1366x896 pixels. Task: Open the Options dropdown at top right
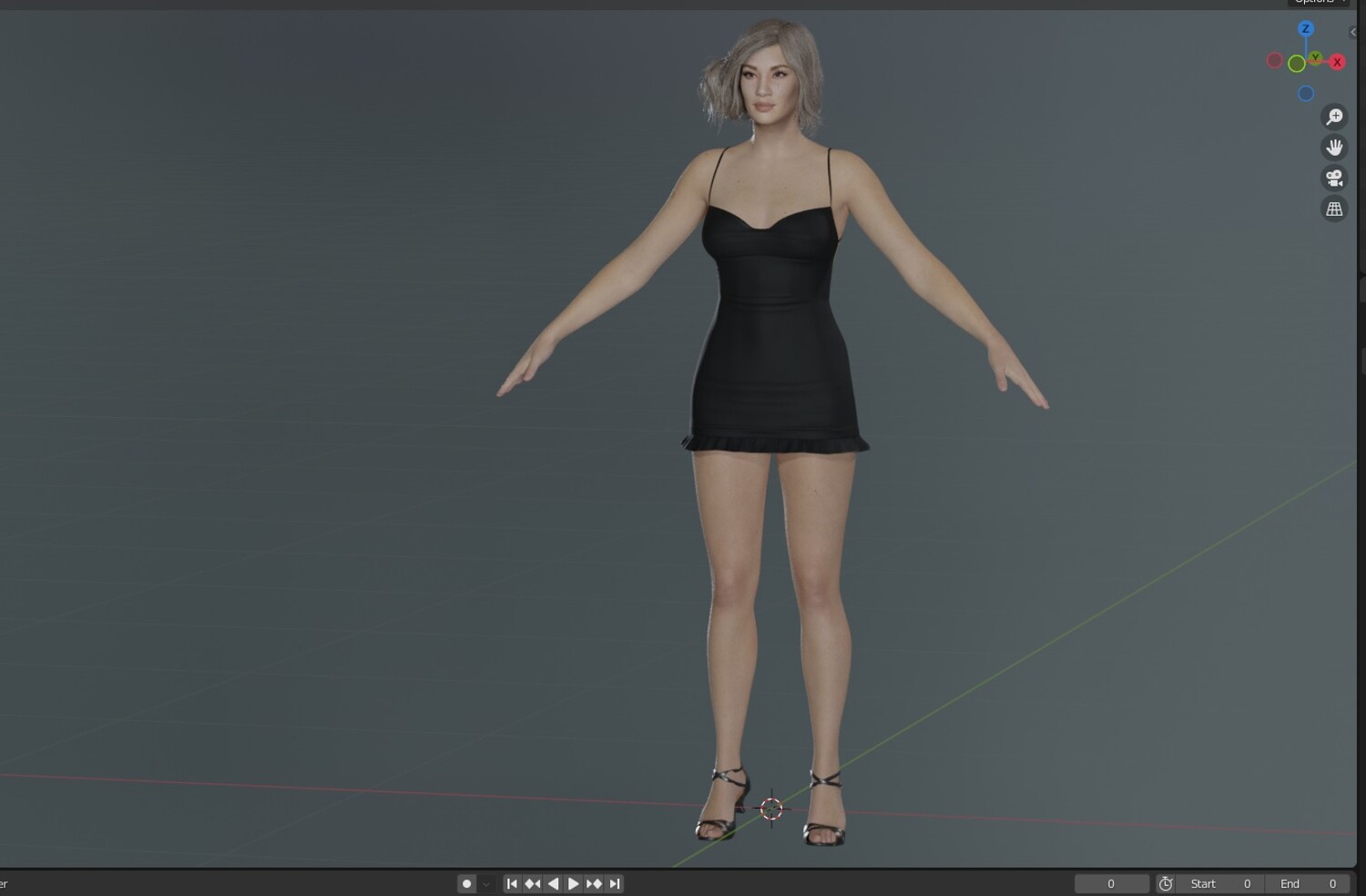pos(1320,3)
